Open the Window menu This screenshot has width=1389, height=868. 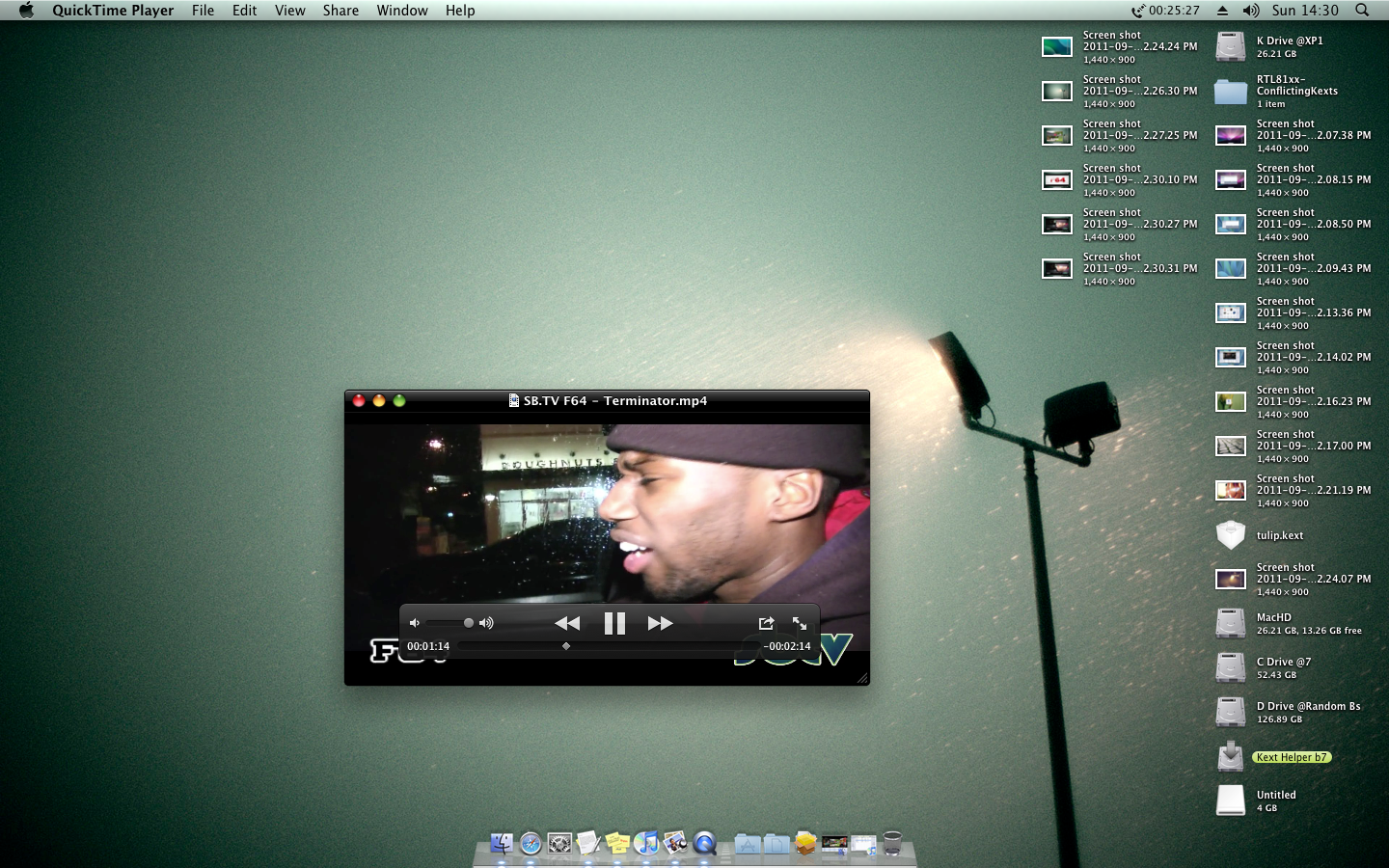402,11
